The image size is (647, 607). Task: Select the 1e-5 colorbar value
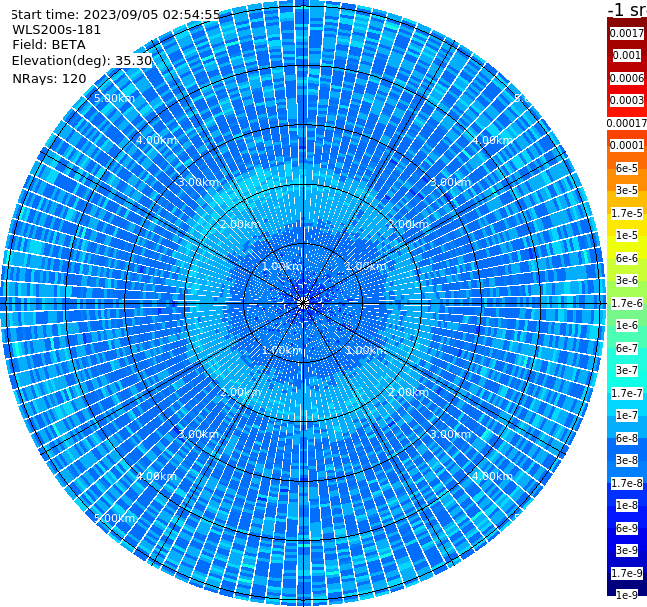(627, 235)
